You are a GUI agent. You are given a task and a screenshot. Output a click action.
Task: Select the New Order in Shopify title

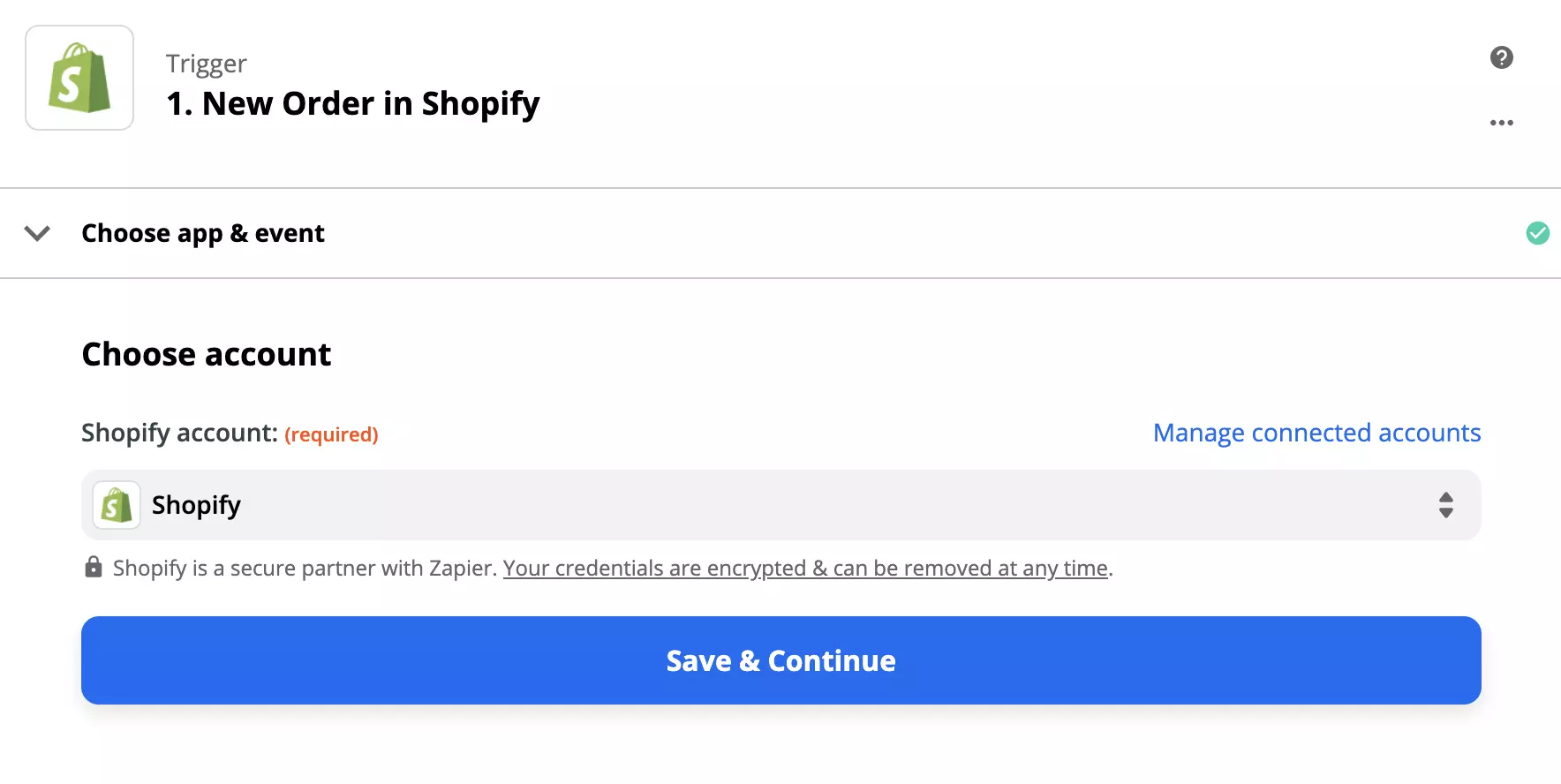pos(352,103)
